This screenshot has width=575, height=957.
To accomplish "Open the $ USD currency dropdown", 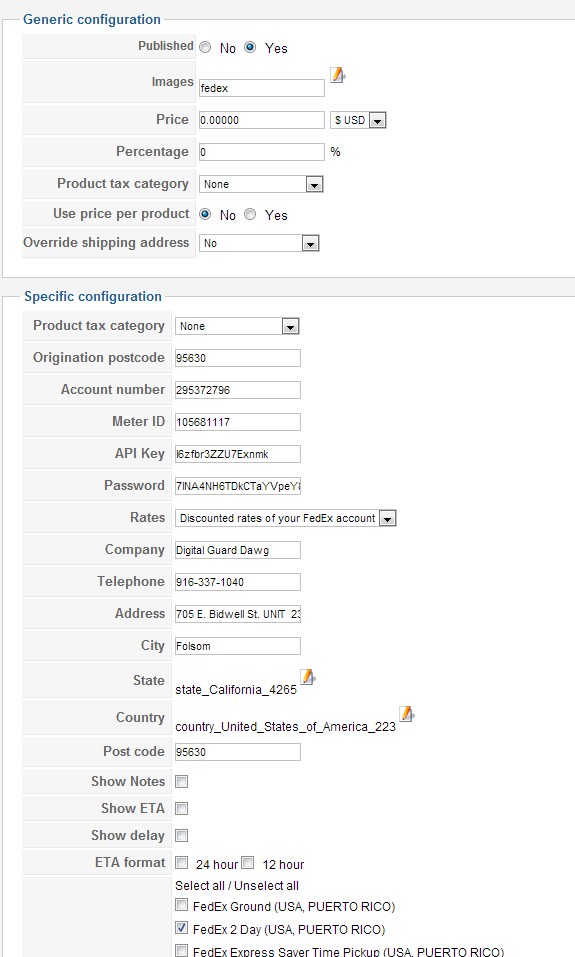I will coord(358,120).
